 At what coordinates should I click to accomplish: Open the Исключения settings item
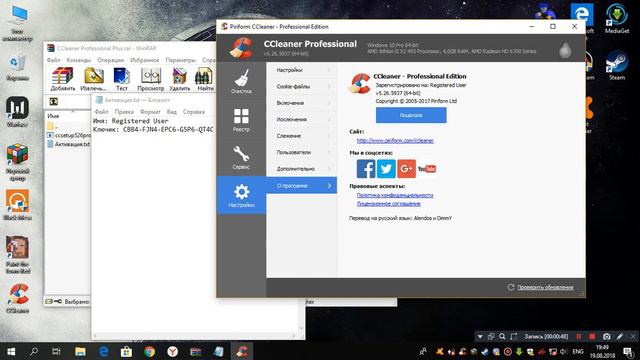(x=302, y=119)
